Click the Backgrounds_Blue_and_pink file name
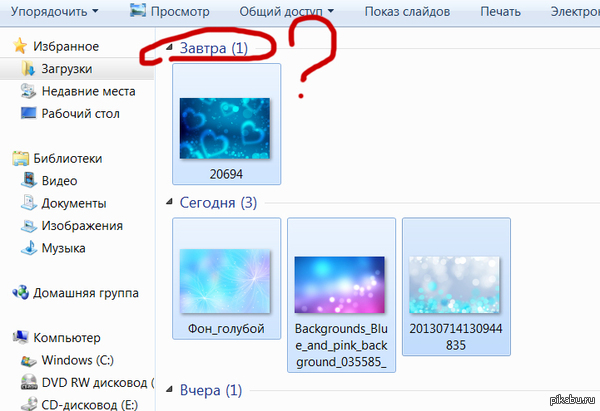600x411 pixels. (341, 345)
